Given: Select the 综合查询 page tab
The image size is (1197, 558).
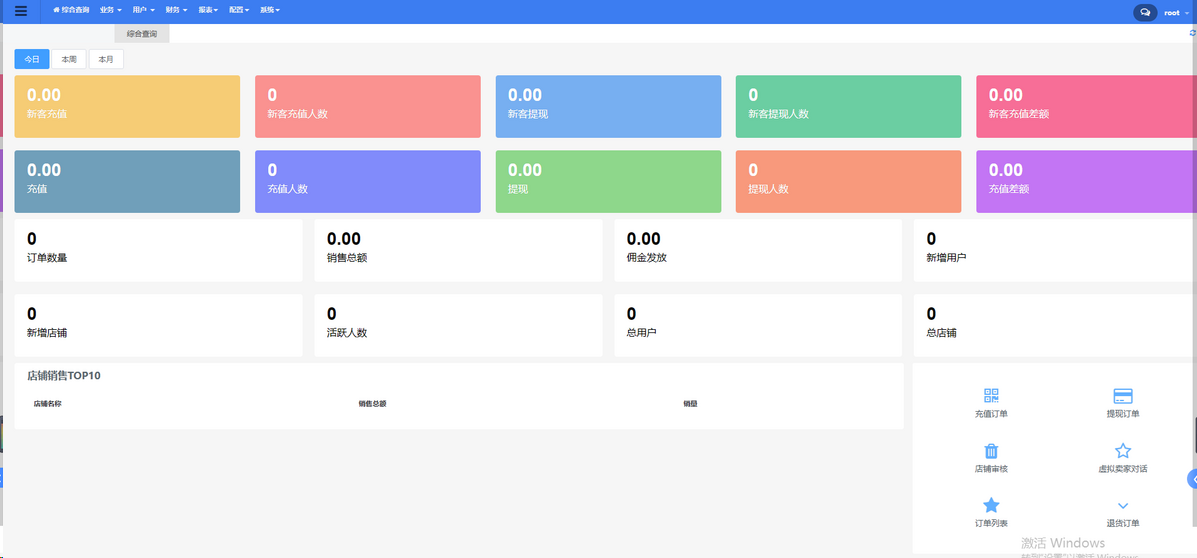Looking at the screenshot, I should click(x=142, y=34).
